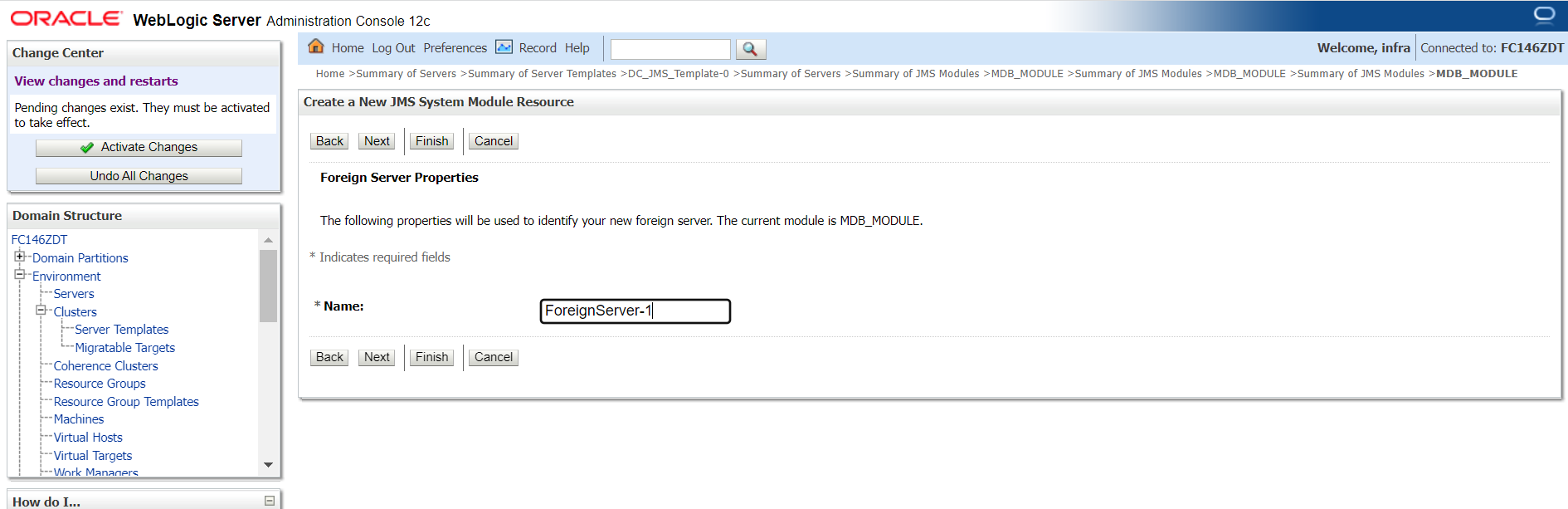1568x509 pixels.
Task: Click the bottom Next button
Action: 377,357
